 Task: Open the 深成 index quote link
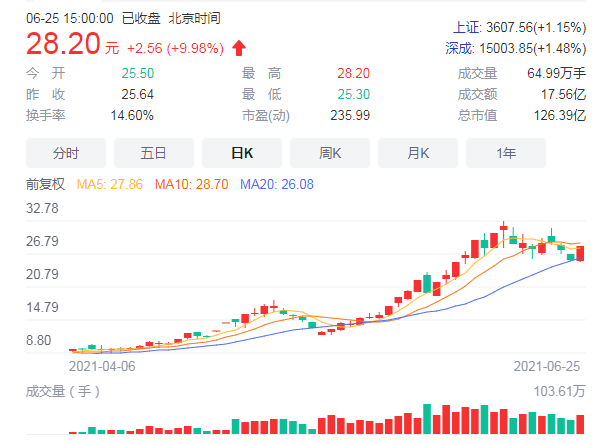point(459,49)
